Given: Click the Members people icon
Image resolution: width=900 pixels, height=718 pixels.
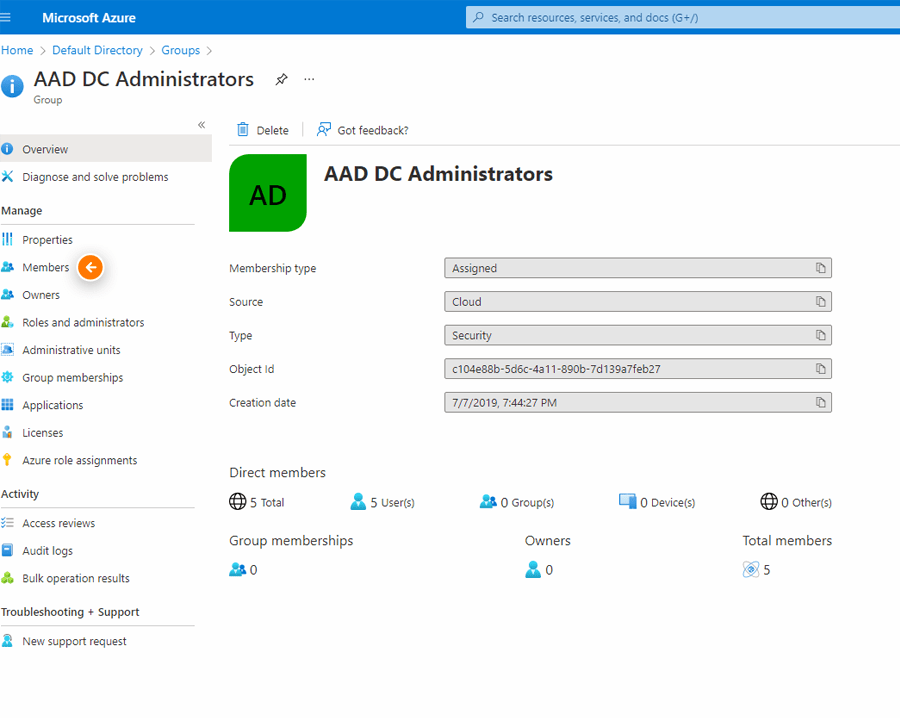Looking at the screenshot, I should click(7, 267).
